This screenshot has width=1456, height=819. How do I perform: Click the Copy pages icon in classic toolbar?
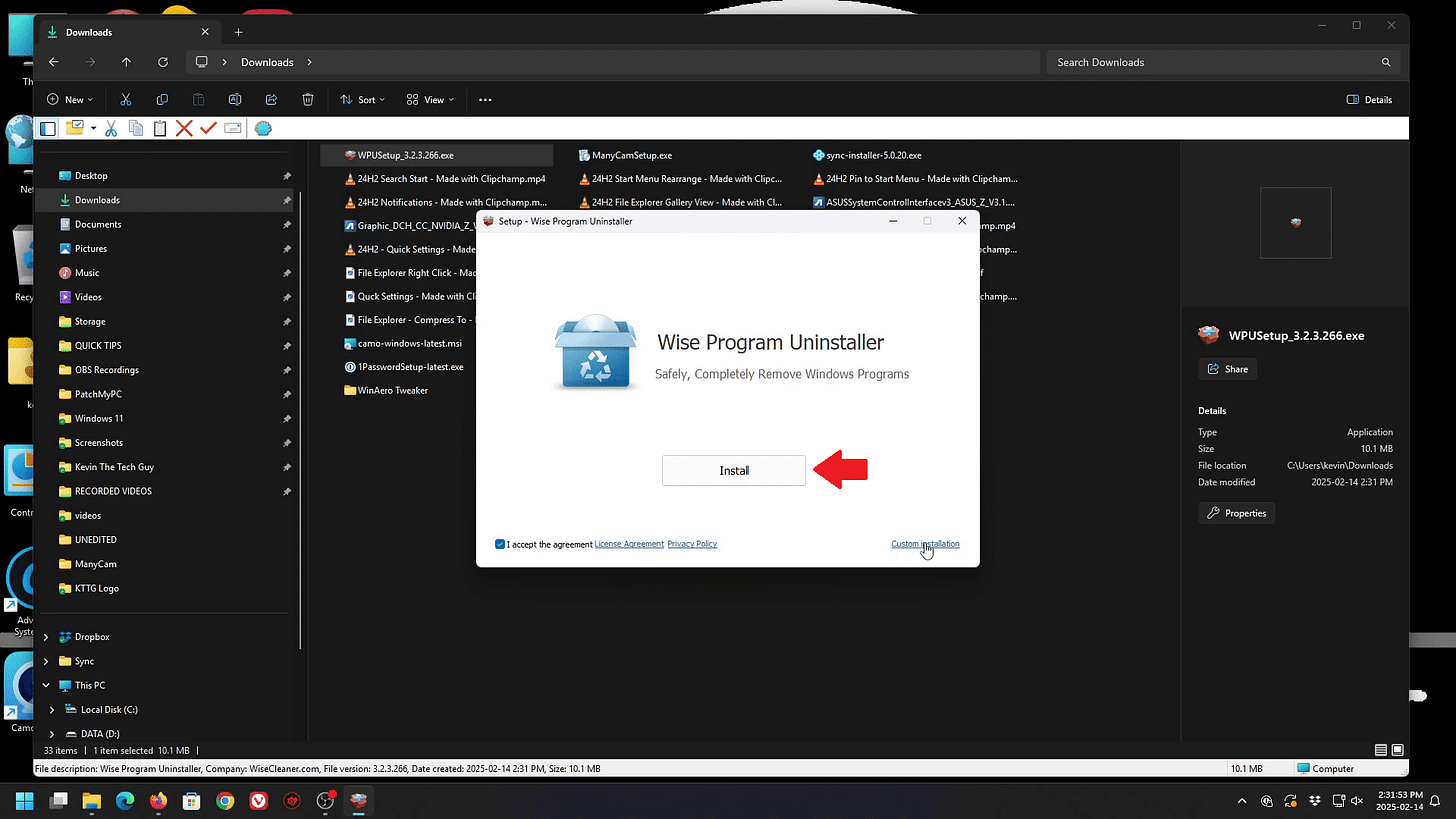pyautogui.click(x=135, y=128)
